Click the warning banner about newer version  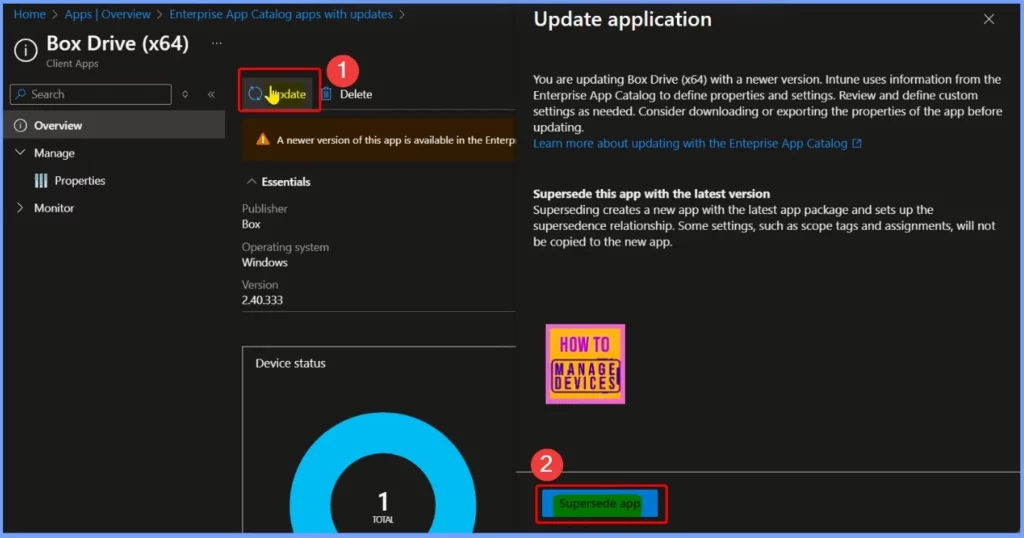click(x=379, y=140)
